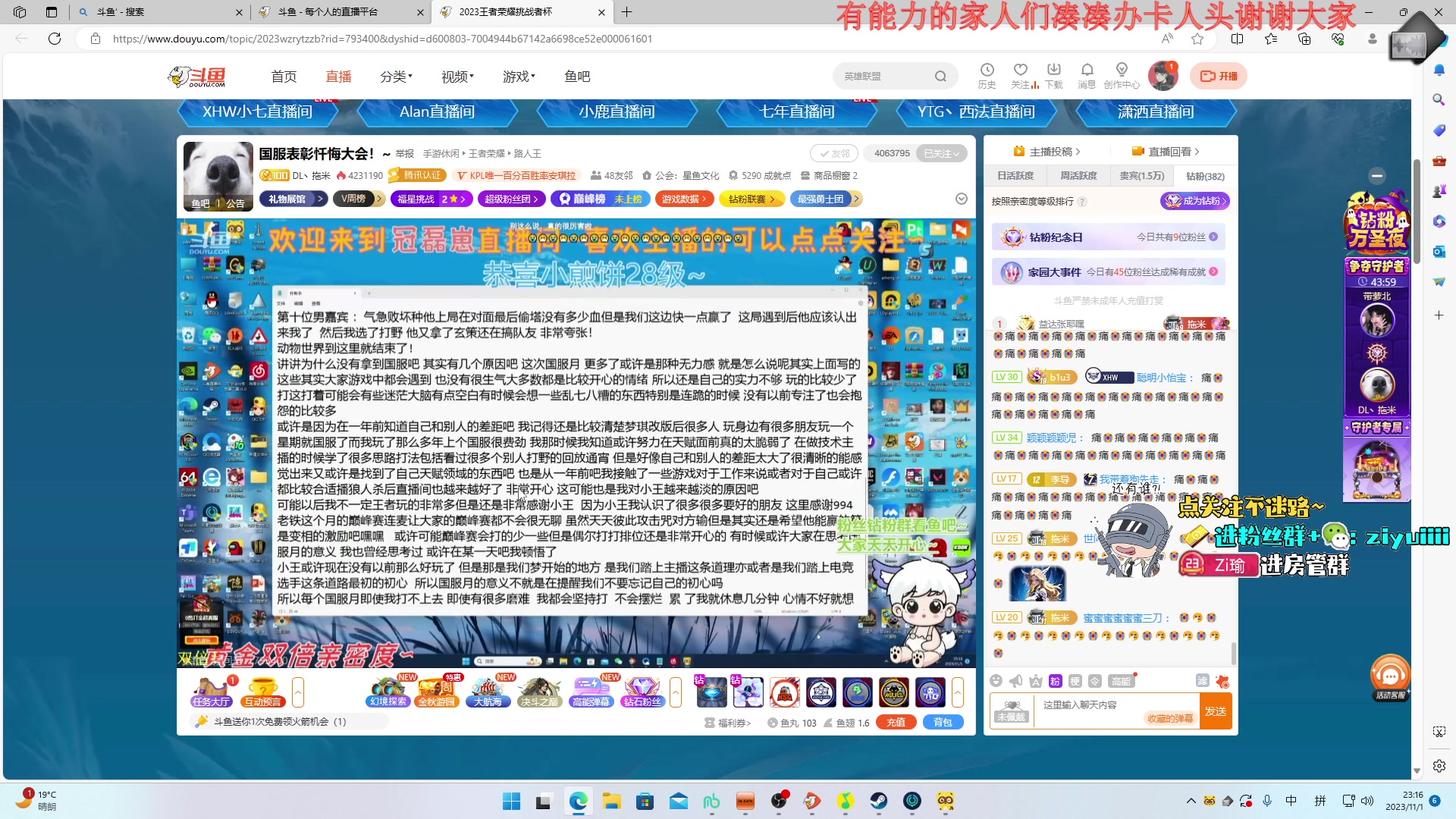Open the 游戏 dropdown in navigation
The height and width of the screenshot is (819, 1456).
coord(519,77)
